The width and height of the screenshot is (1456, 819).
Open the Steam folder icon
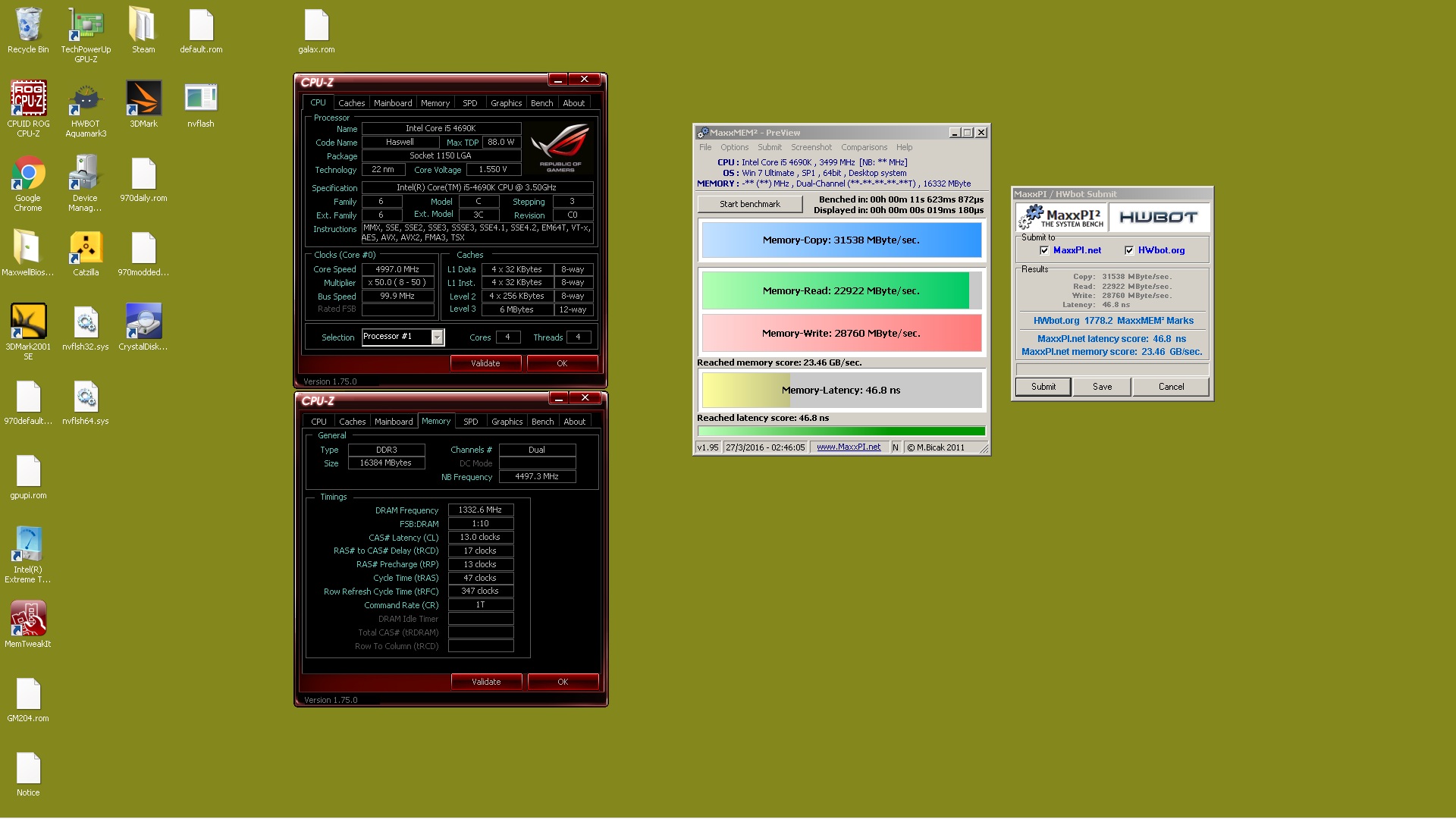pyautogui.click(x=143, y=31)
